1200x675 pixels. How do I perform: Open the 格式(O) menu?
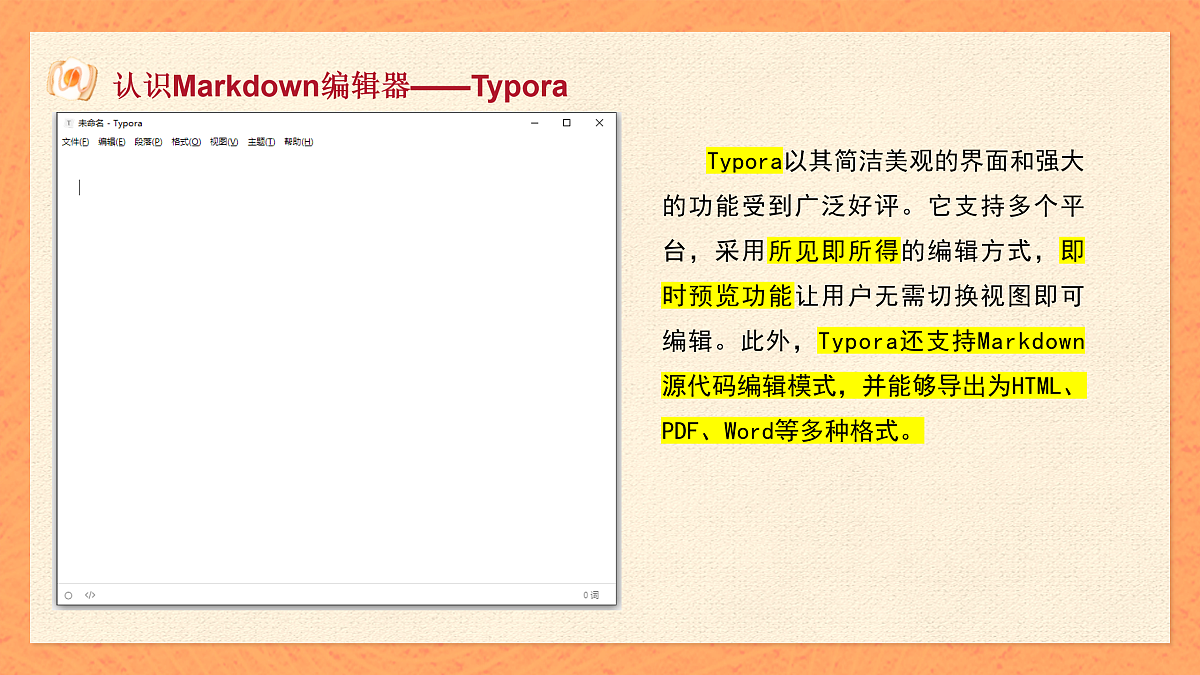186,142
